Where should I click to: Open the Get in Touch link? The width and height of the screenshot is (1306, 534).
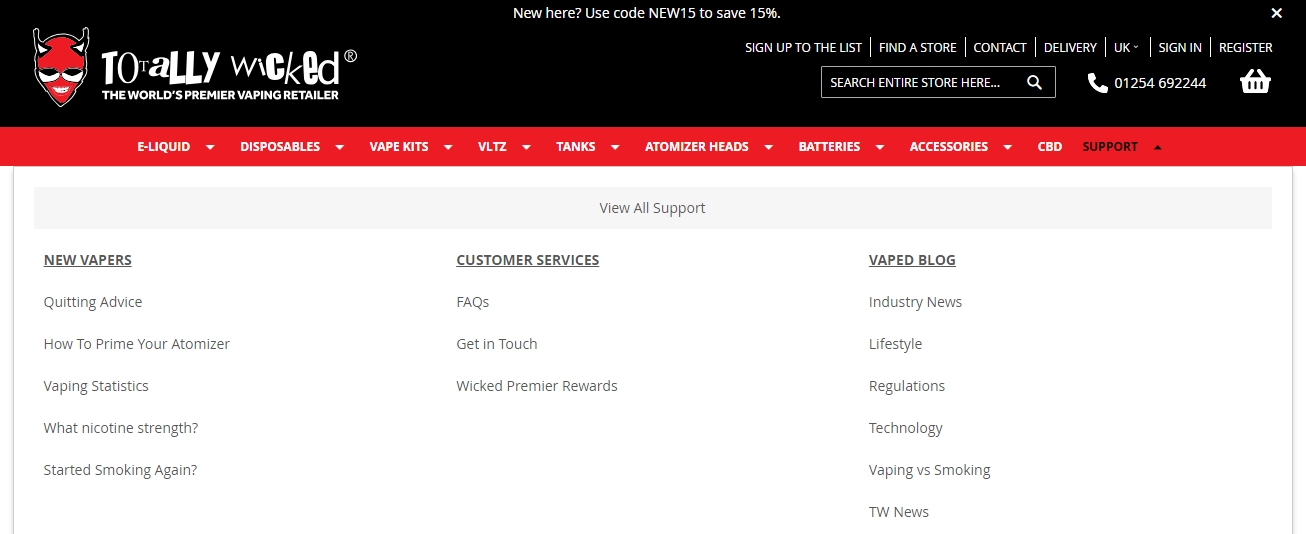(x=497, y=344)
